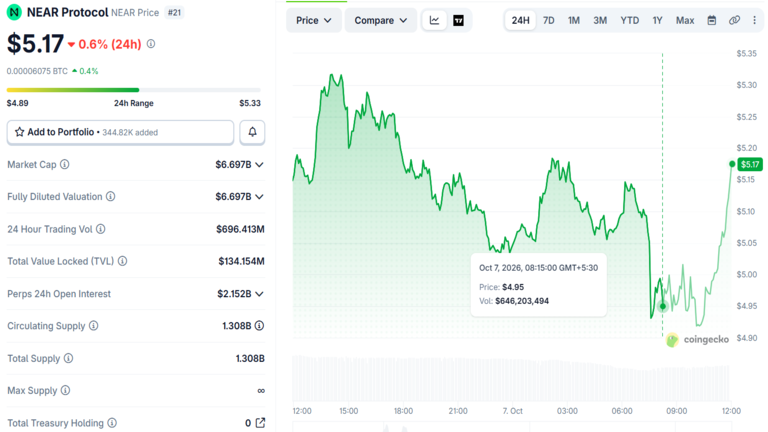This screenshot has width=768, height=432.
Task: Expand Market Cap value chevron
Action: 260,165
